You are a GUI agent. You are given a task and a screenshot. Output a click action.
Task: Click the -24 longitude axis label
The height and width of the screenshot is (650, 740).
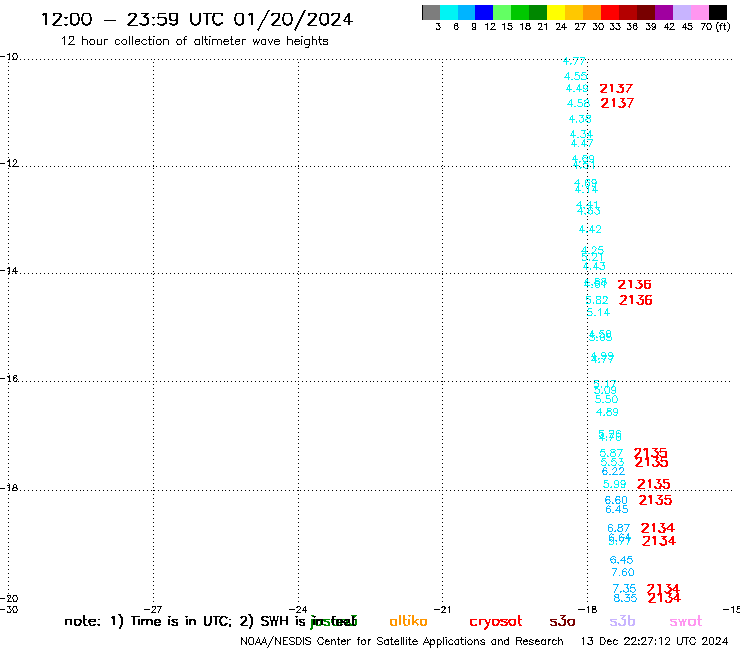pyautogui.click(x=298, y=610)
